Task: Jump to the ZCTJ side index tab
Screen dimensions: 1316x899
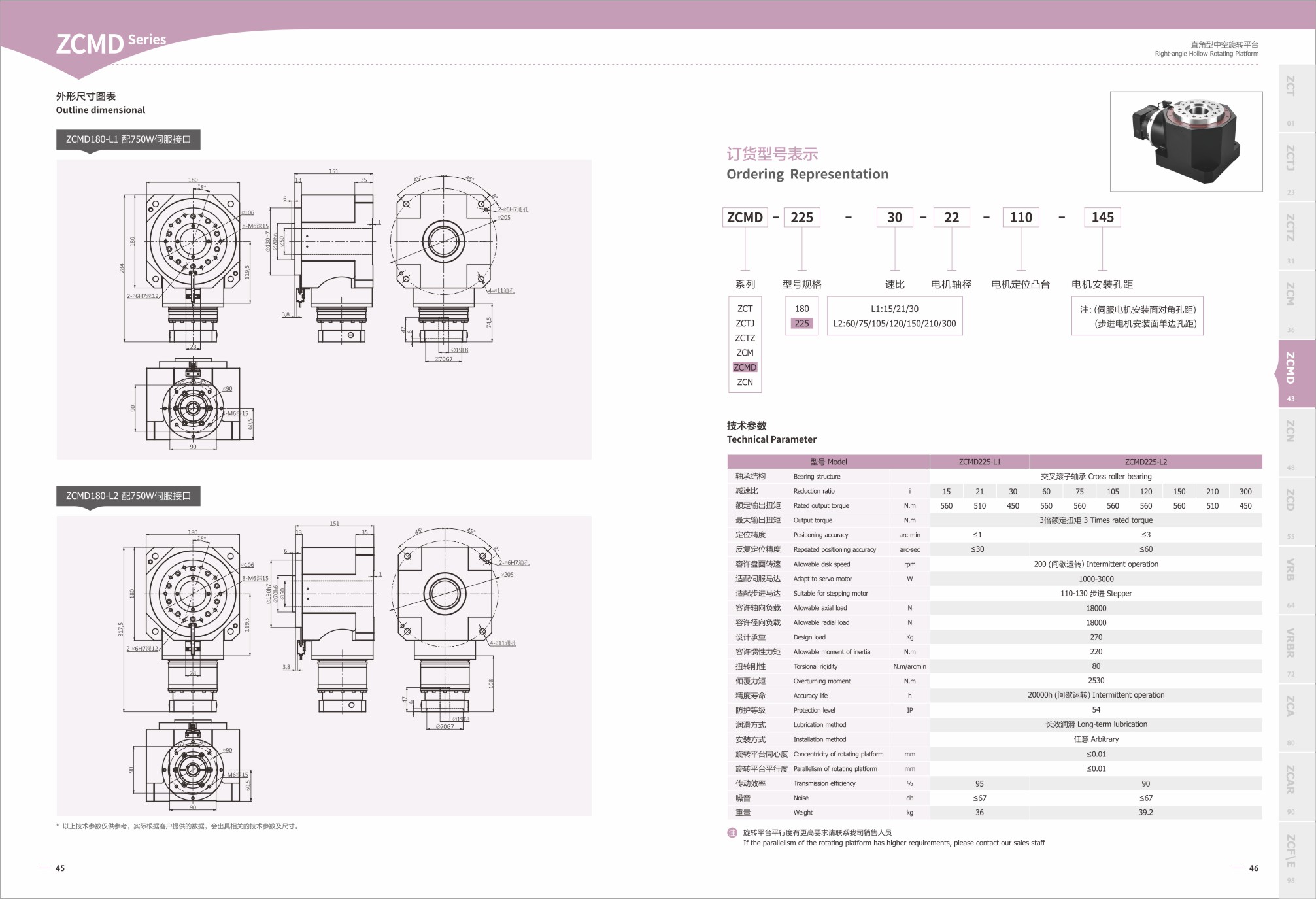Action: (1296, 167)
